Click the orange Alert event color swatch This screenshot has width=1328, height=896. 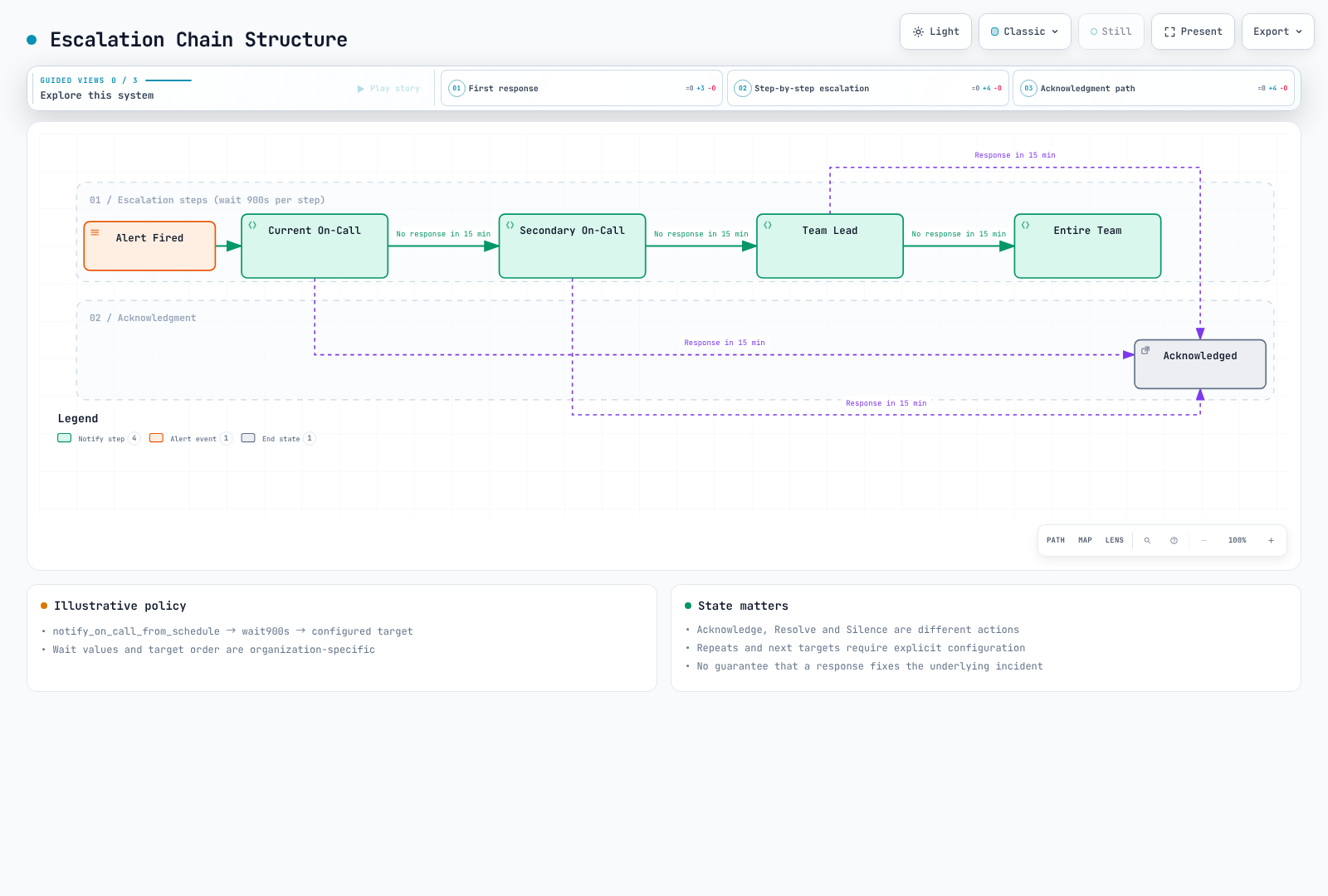pyautogui.click(x=156, y=438)
